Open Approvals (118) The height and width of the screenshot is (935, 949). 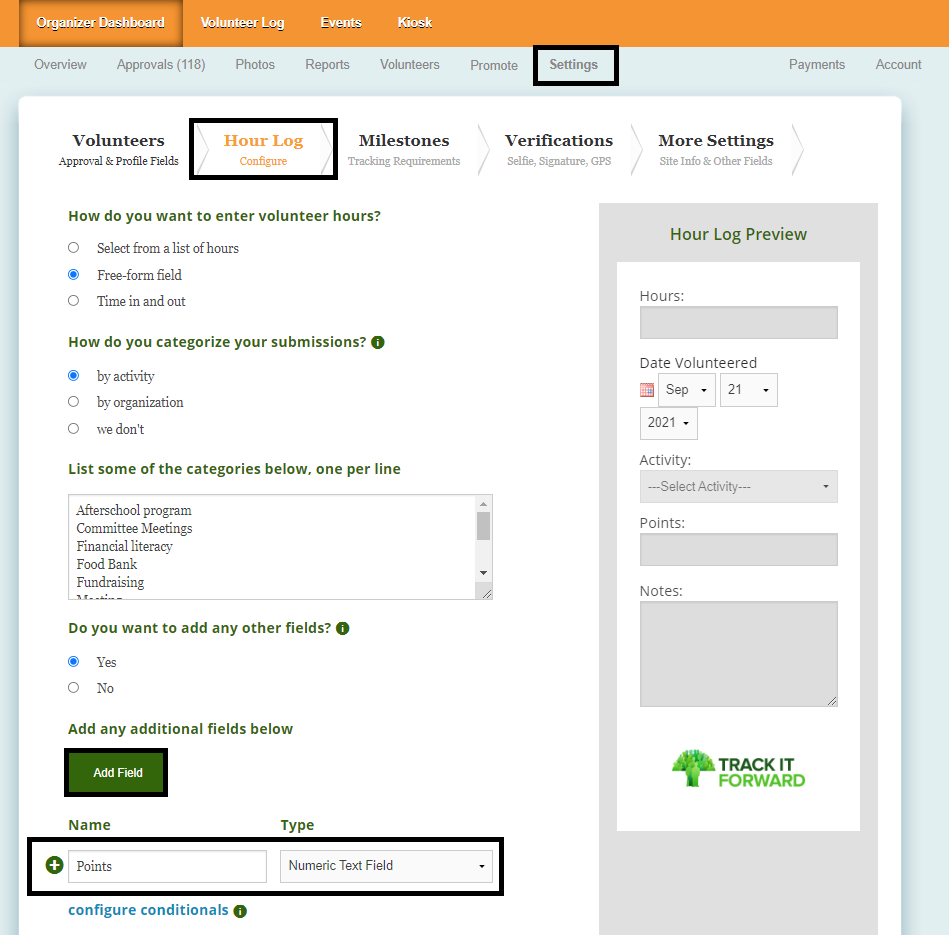coord(161,65)
